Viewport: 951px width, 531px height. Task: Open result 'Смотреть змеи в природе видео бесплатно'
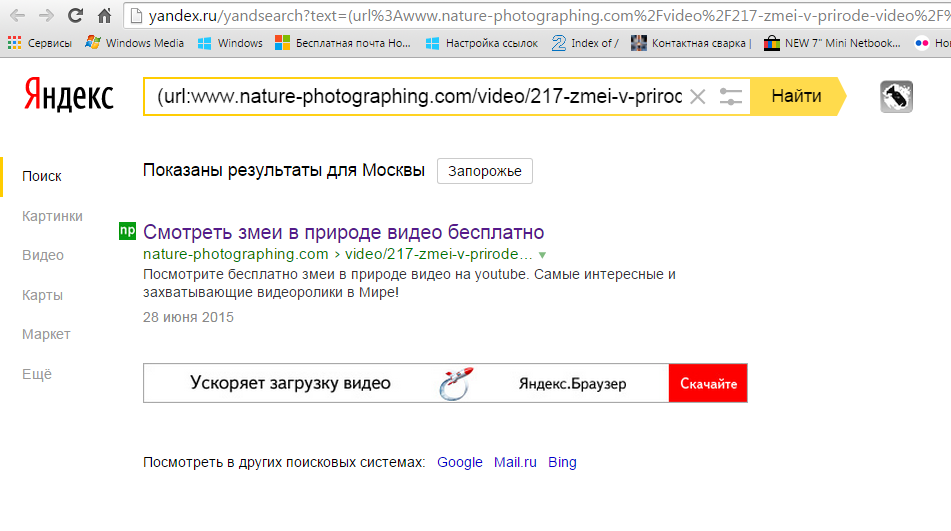(x=343, y=232)
